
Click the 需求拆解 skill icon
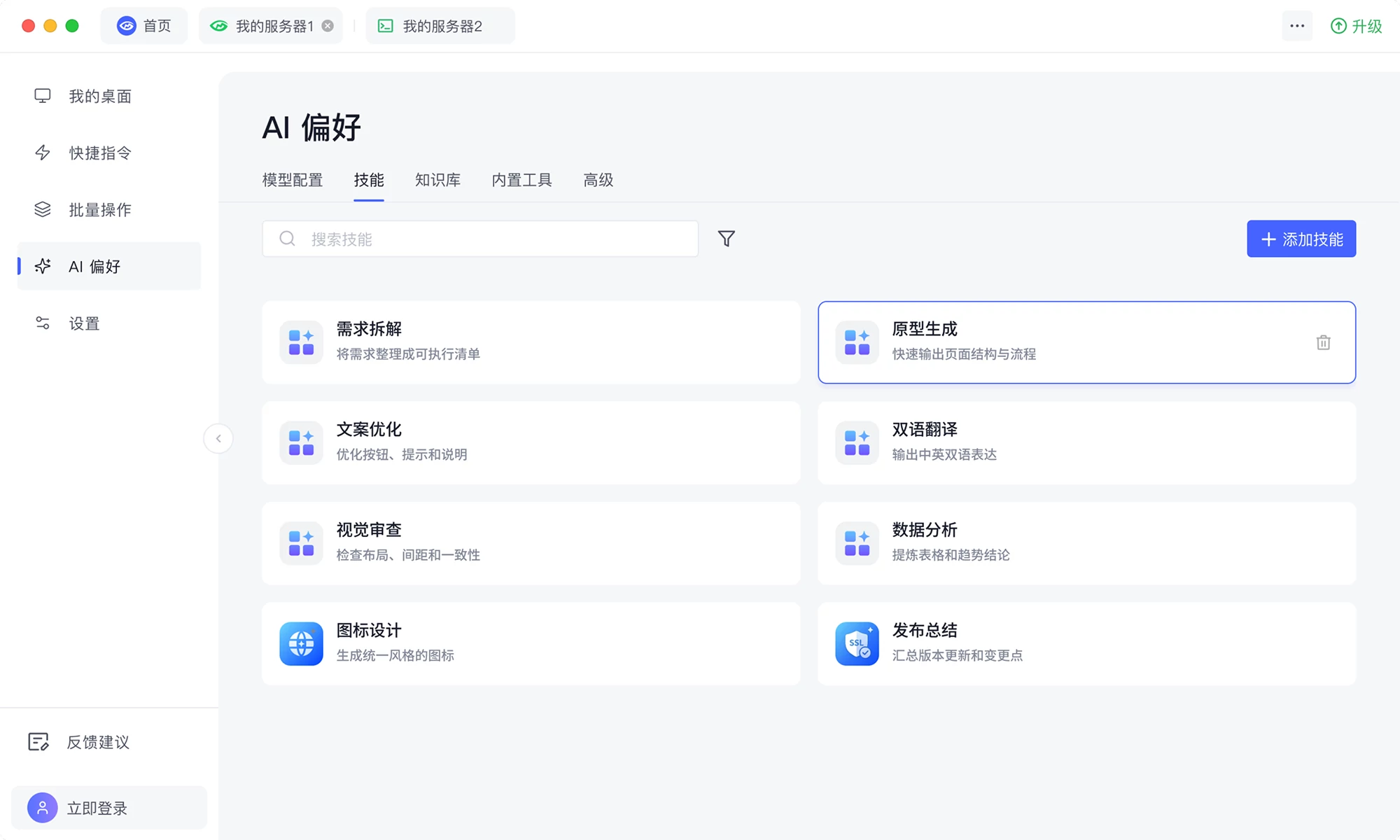[301, 342]
